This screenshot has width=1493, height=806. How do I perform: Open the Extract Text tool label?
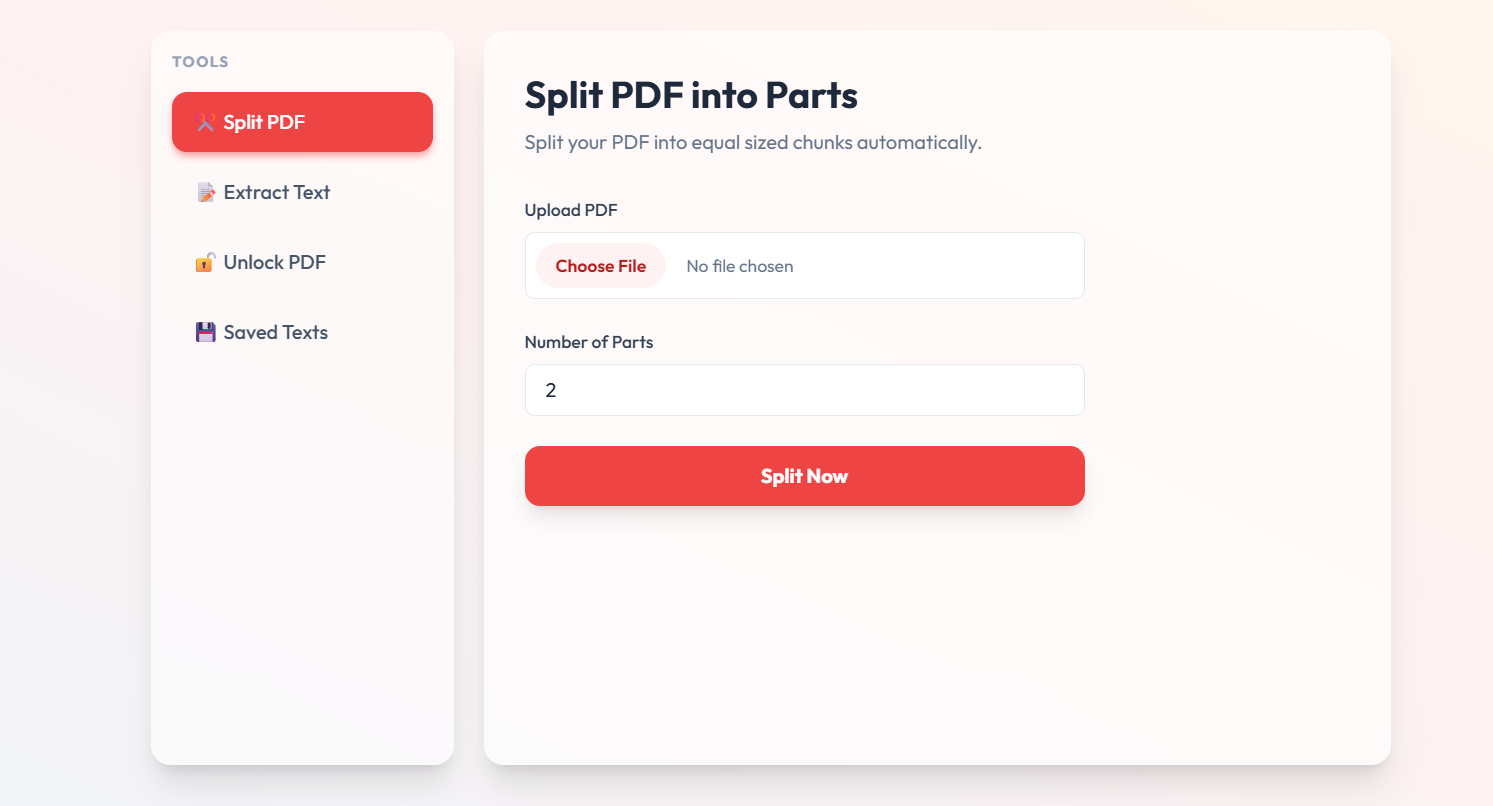pos(277,193)
